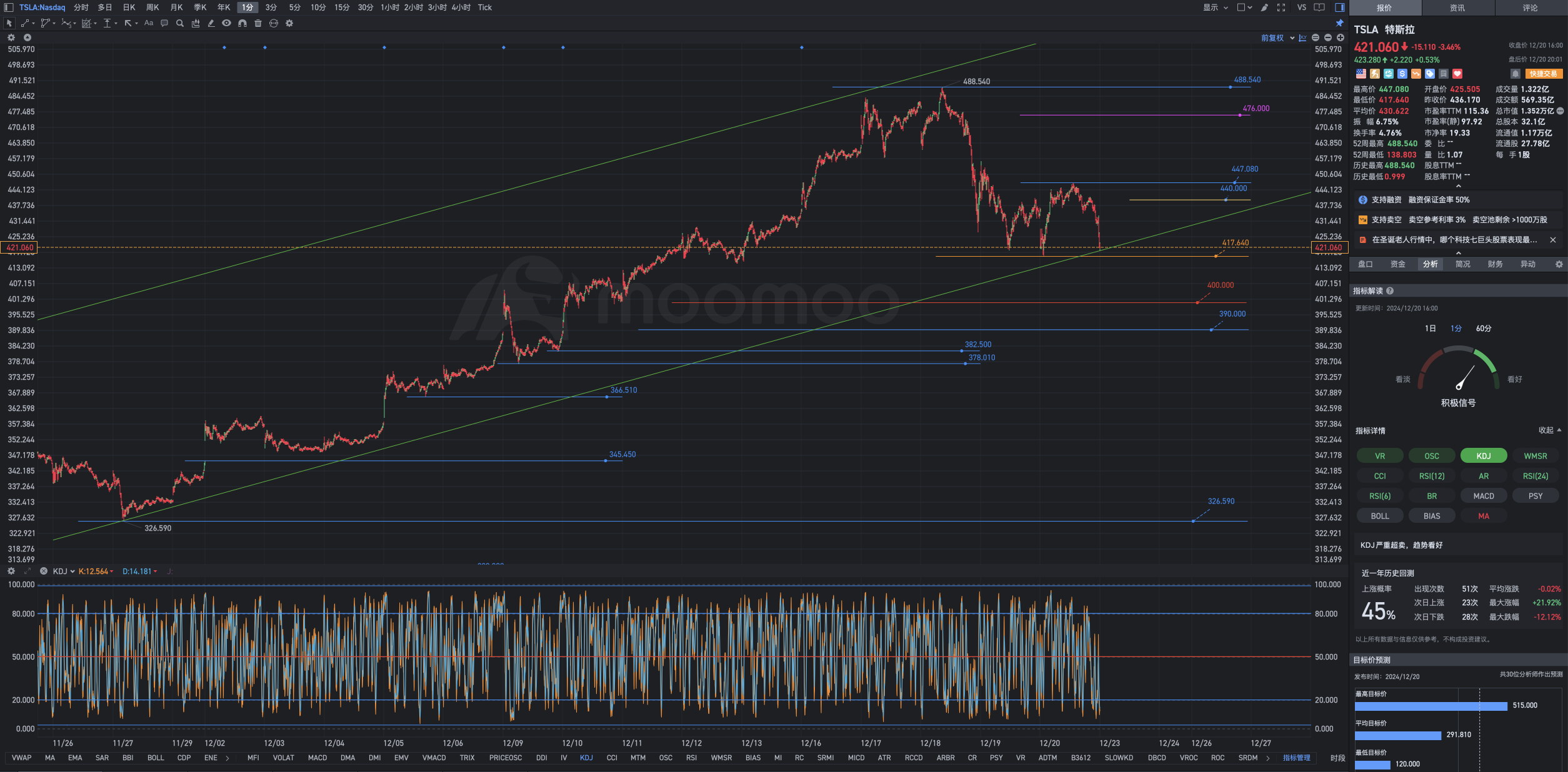Click the 快捷交易 quick trade button

[1544, 74]
